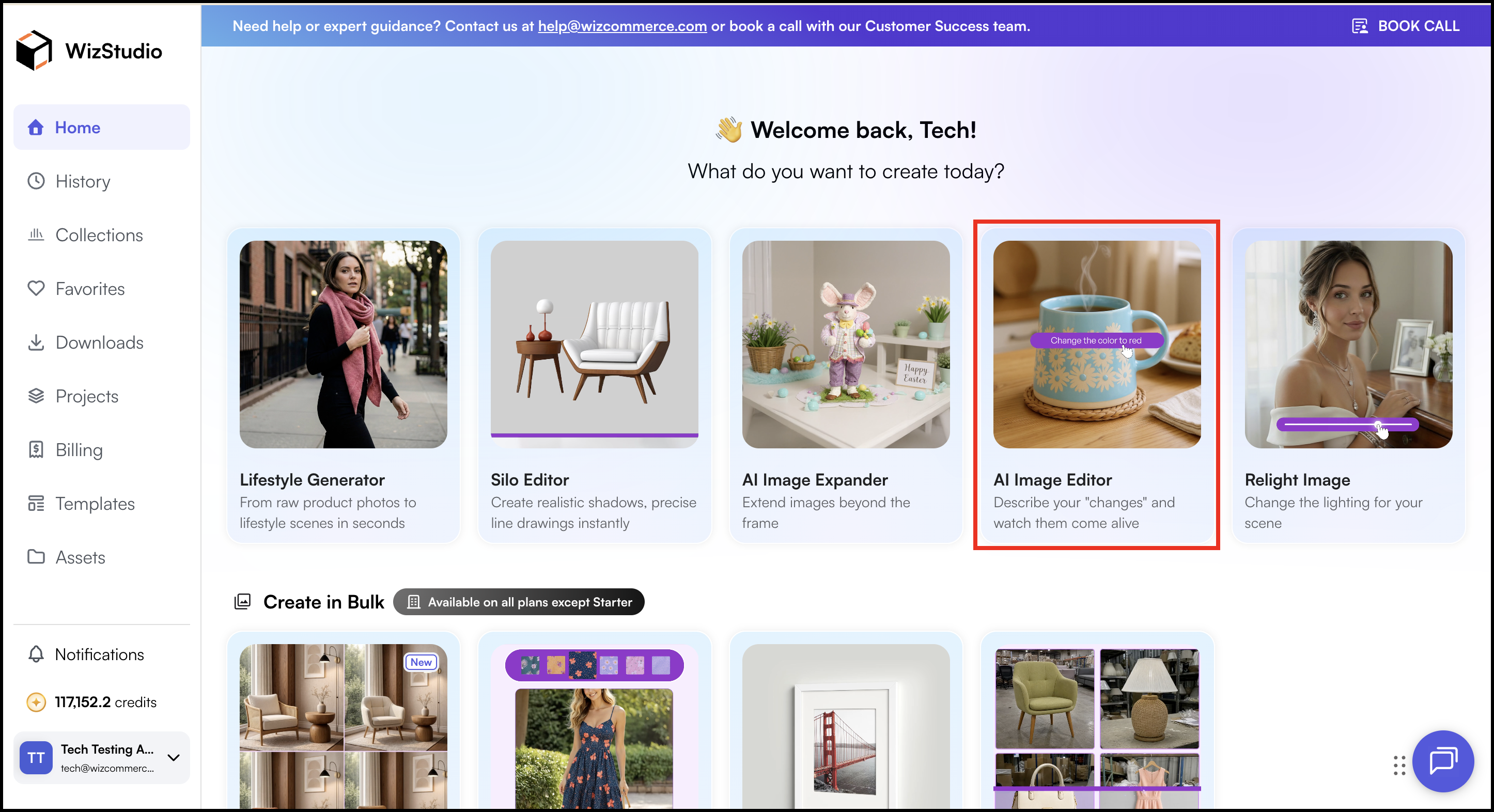
Task: Click the 117,152.2 credits text
Action: (x=105, y=702)
